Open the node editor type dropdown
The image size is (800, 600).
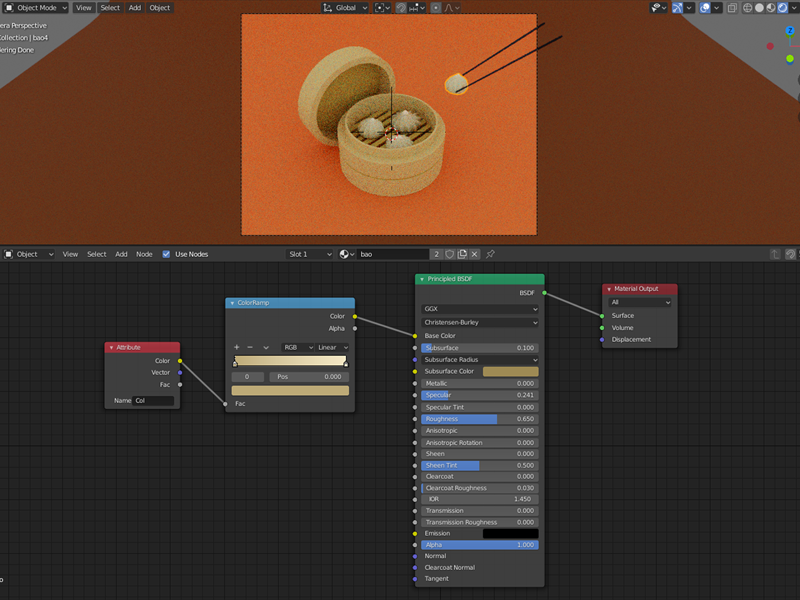click(x=29, y=254)
